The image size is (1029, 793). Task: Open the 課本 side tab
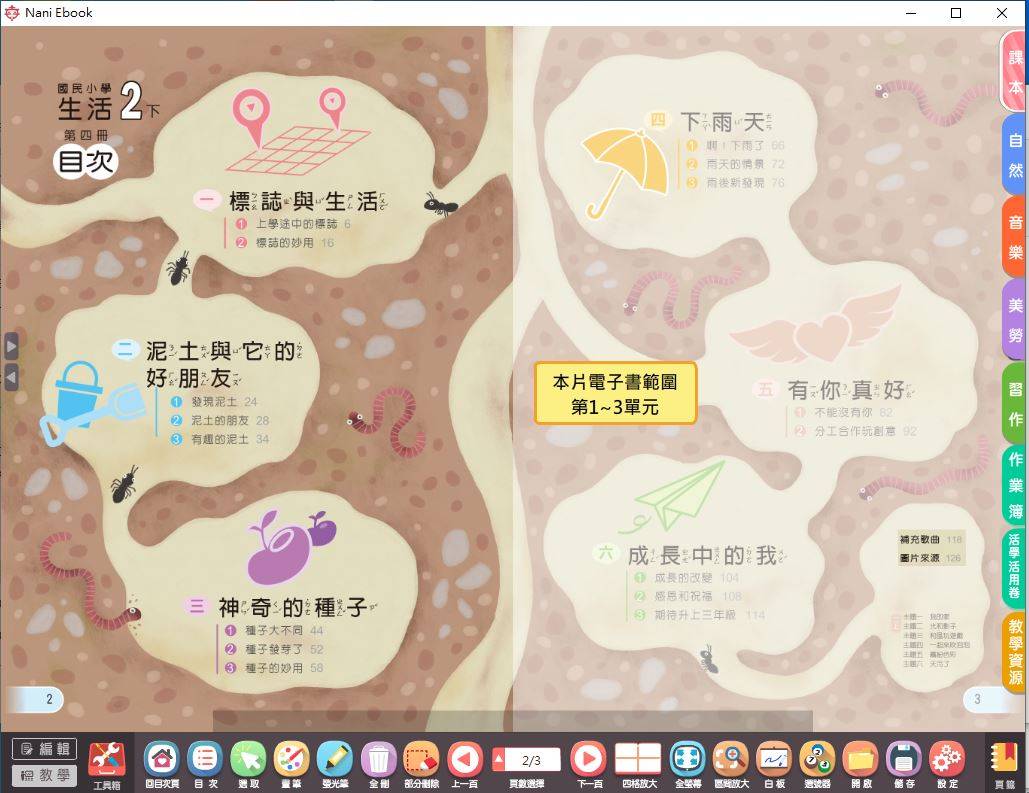(x=1015, y=71)
